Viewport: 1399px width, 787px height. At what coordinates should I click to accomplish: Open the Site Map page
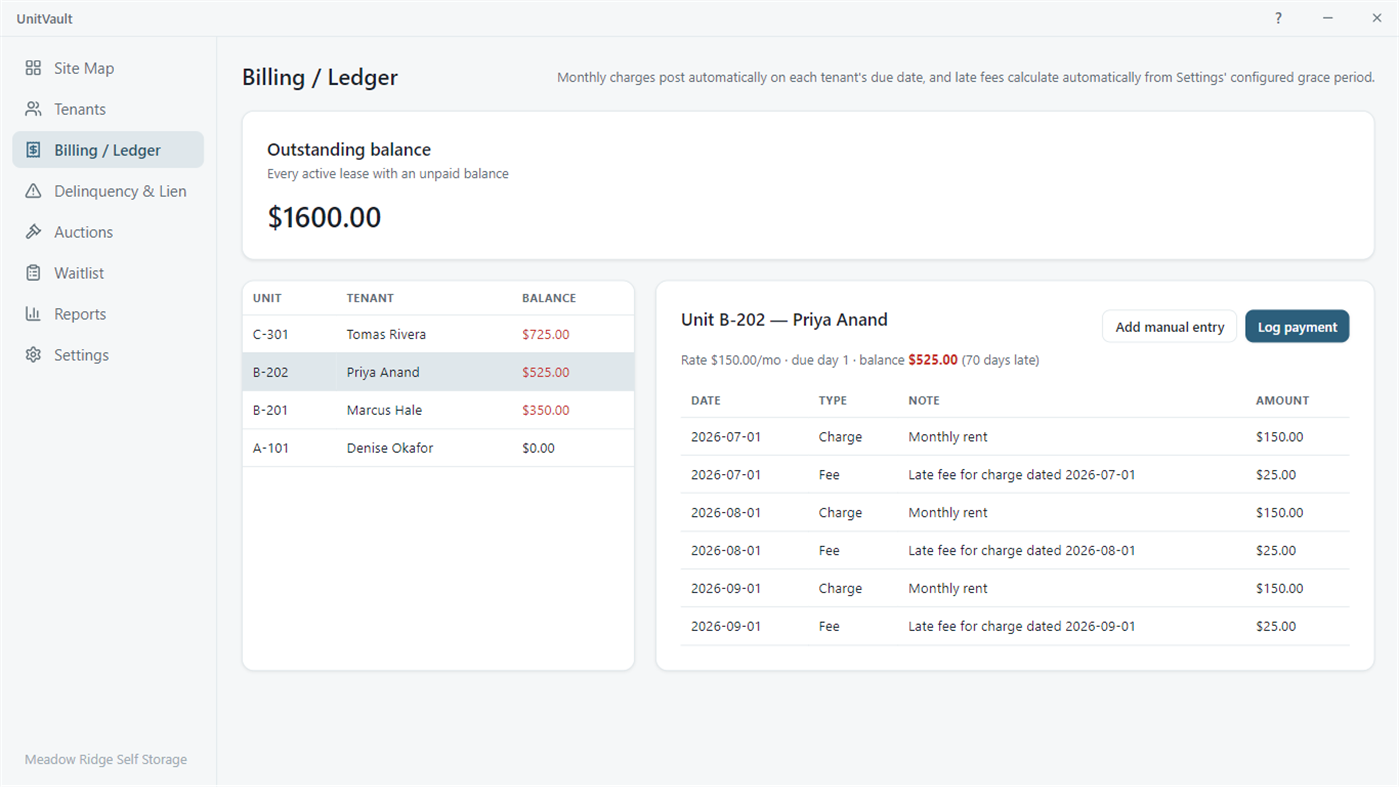108,68
